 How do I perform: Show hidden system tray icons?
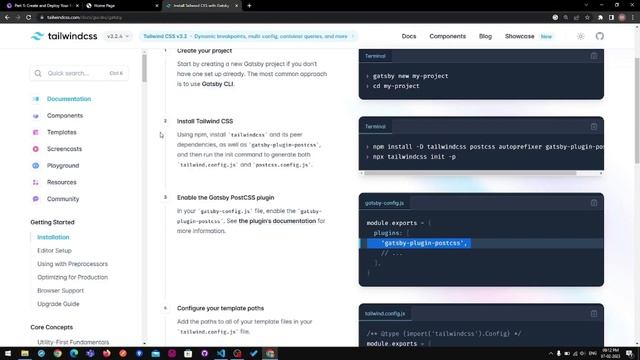click(550, 353)
